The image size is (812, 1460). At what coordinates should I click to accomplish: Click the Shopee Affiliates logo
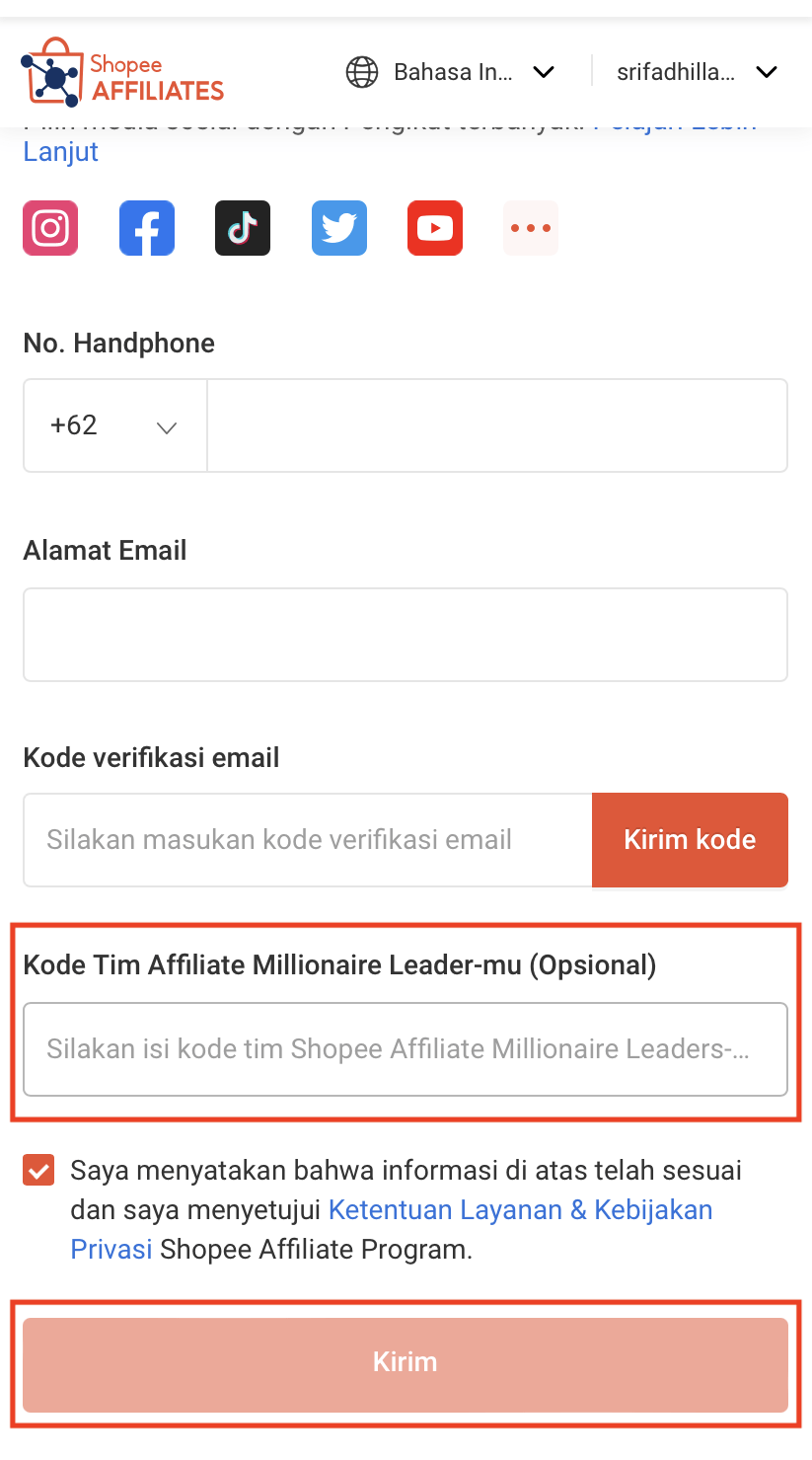coord(121,72)
